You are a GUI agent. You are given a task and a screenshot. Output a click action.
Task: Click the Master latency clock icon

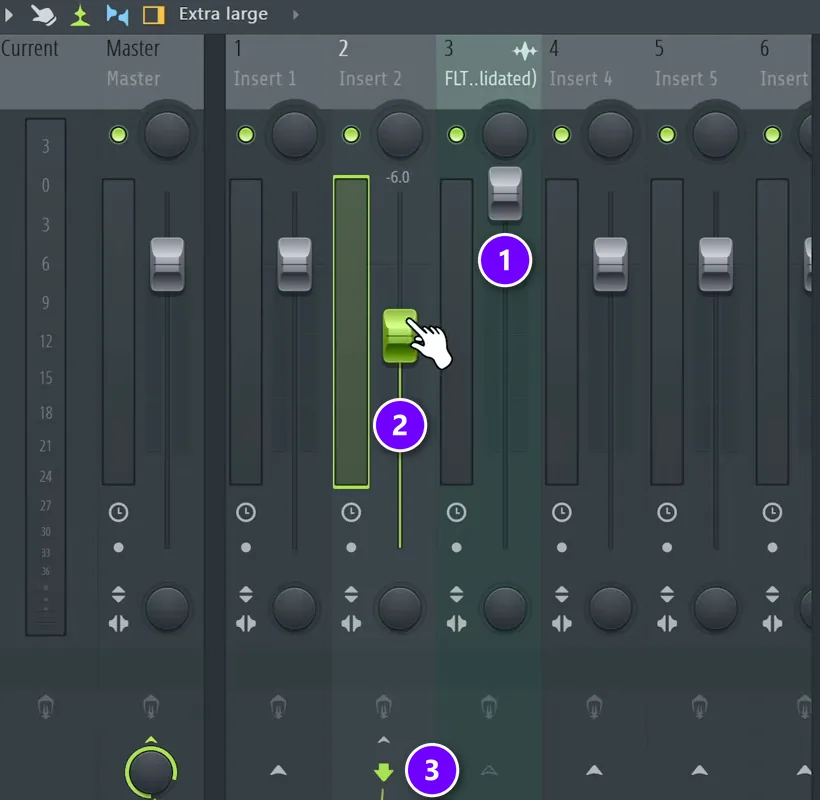(118, 512)
